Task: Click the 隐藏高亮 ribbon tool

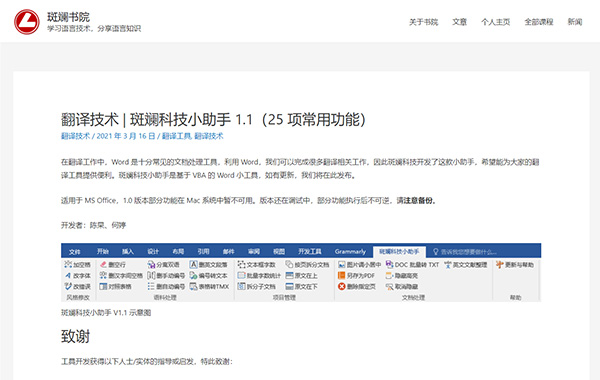Action: pos(402,275)
